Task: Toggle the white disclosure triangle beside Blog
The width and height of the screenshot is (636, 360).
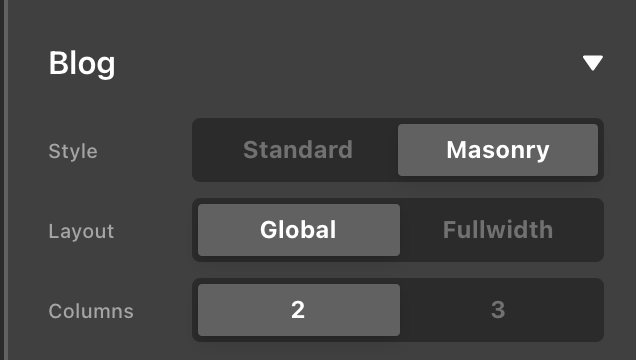Action: click(593, 63)
